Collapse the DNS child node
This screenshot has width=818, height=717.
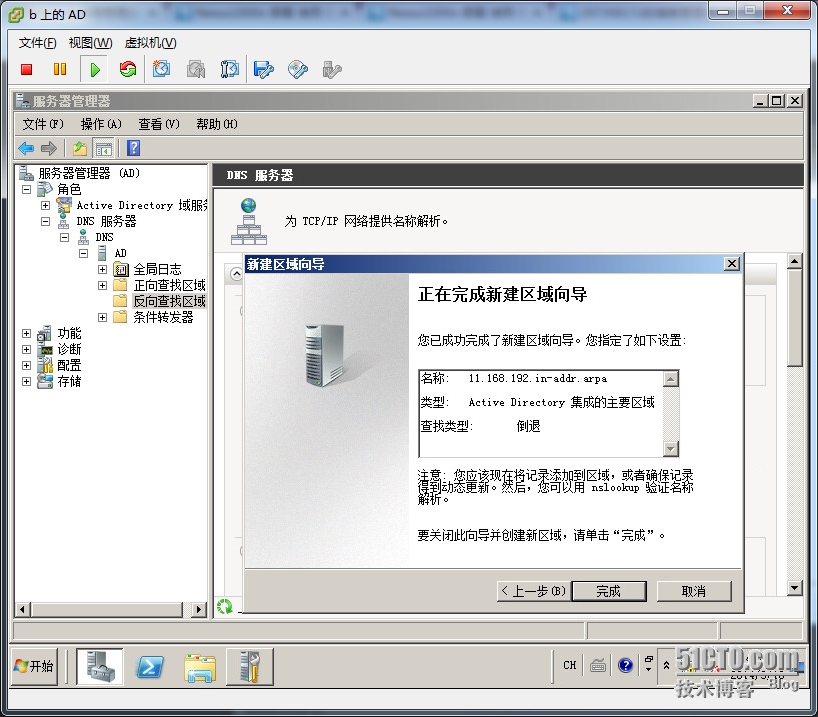64,237
